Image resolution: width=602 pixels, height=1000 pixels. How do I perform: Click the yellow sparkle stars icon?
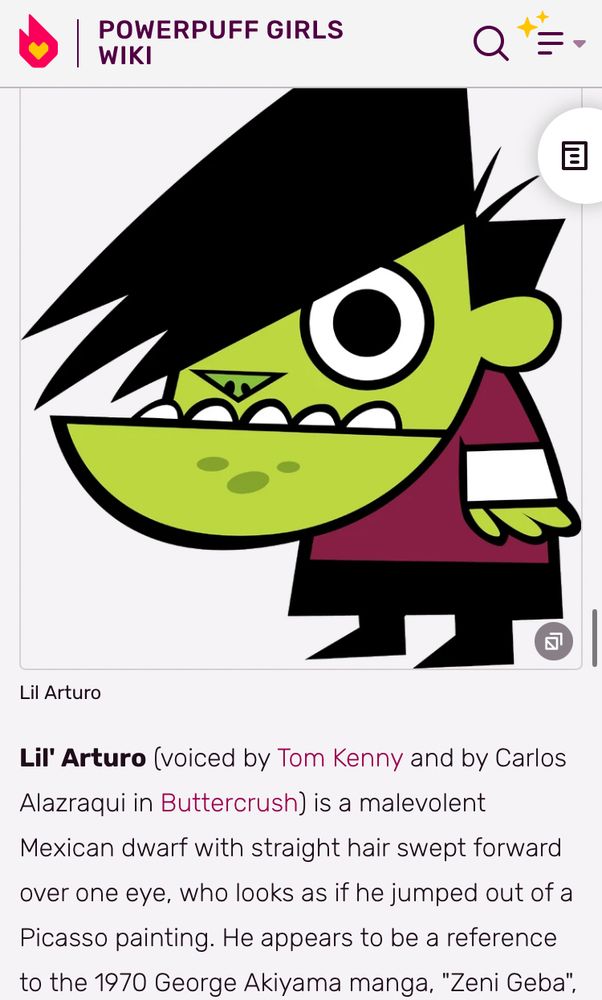[x=532, y=24]
